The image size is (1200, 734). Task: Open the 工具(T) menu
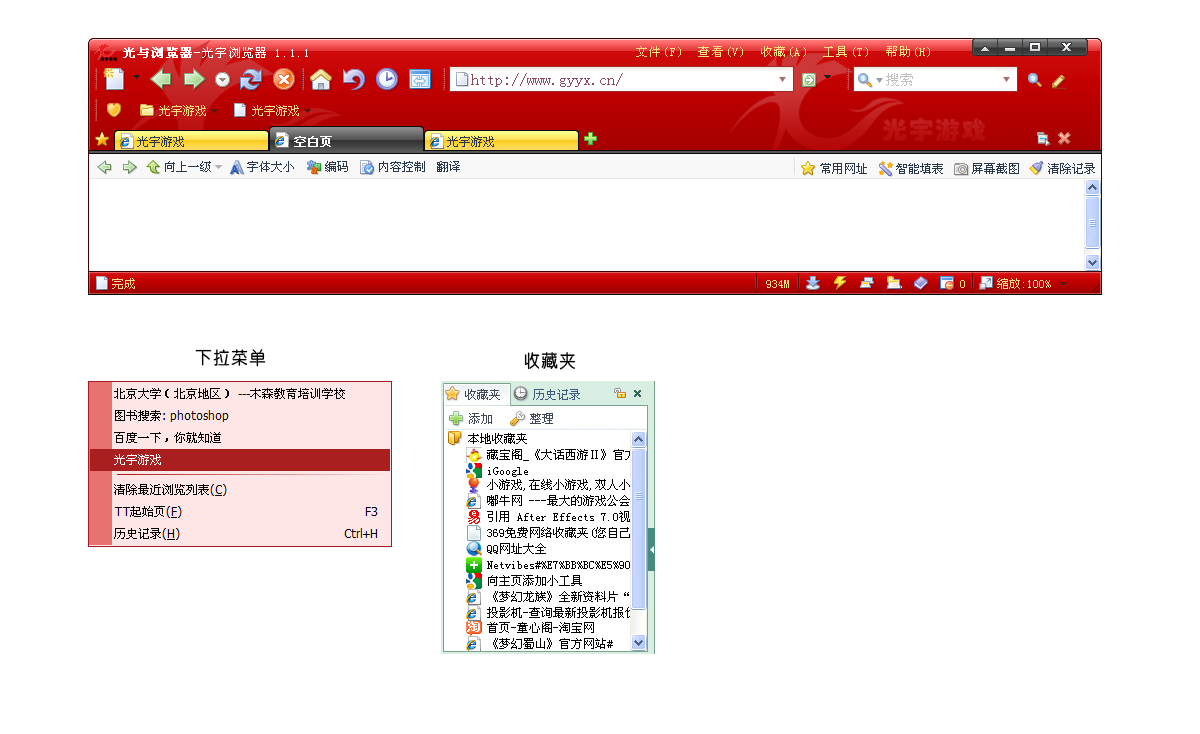[x=846, y=52]
